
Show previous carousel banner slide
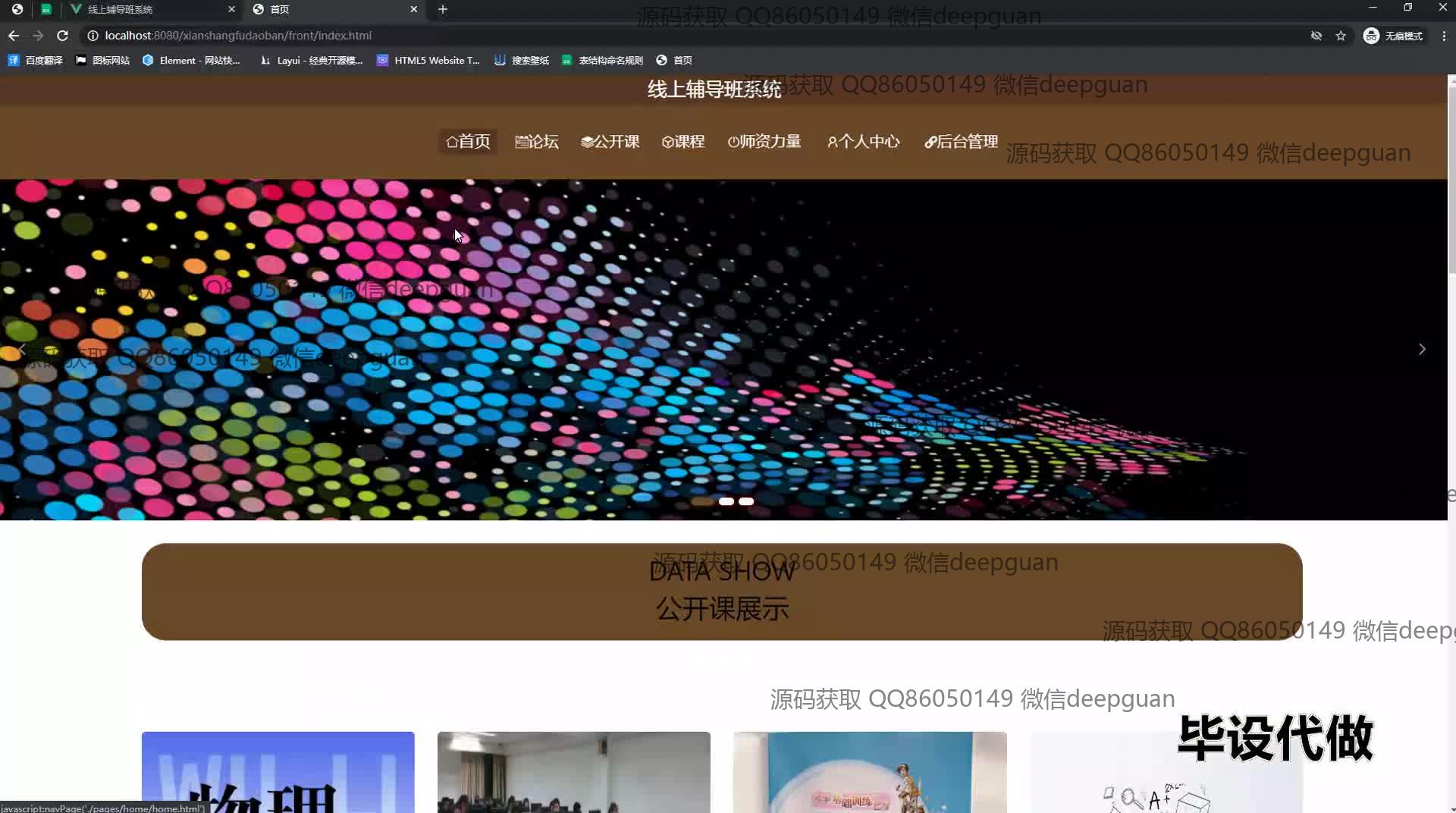point(22,350)
